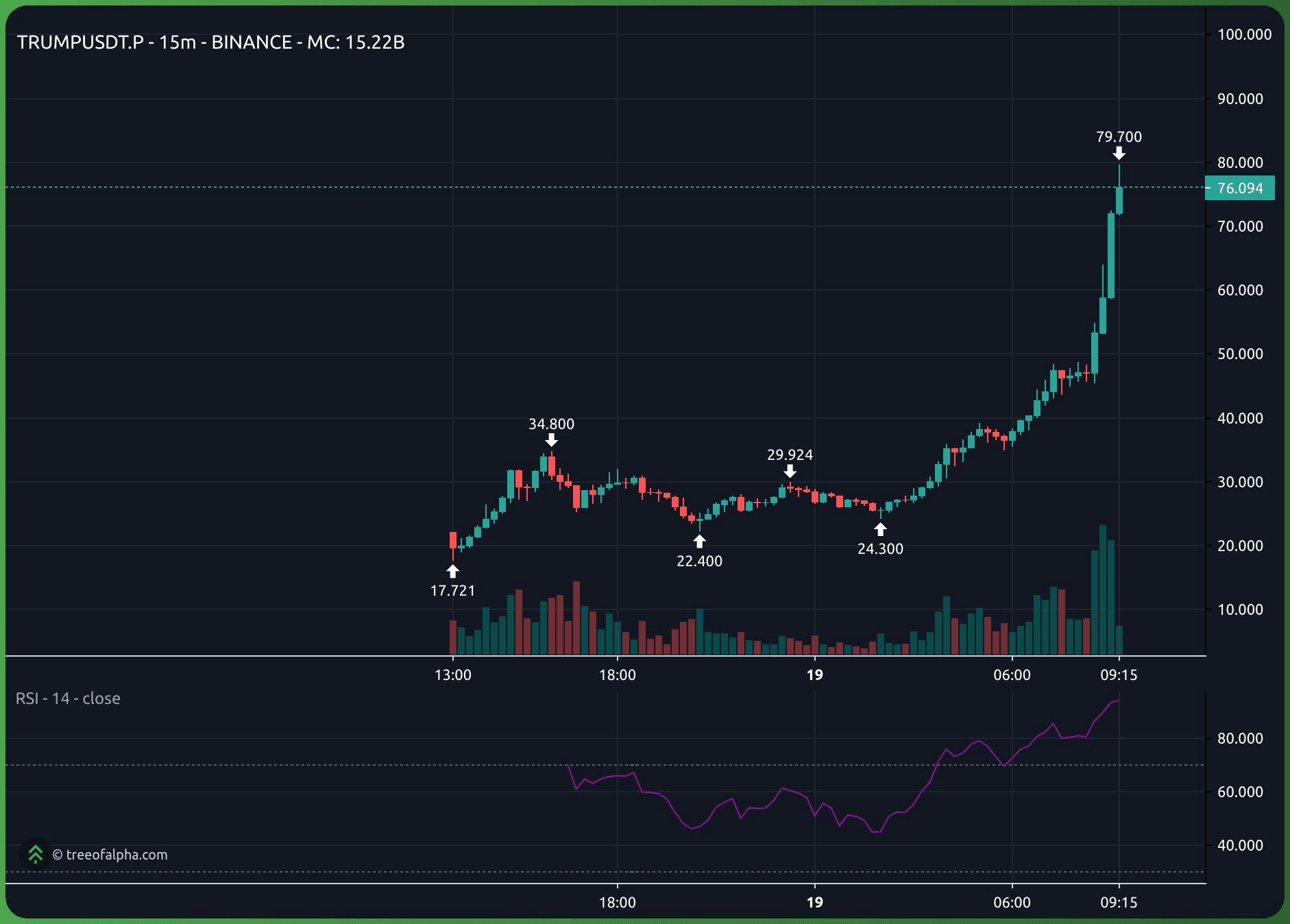Image resolution: width=1290 pixels, height=924 pixels.
Task: Click the tallest green volume bar
Action: pos(1103,590)
